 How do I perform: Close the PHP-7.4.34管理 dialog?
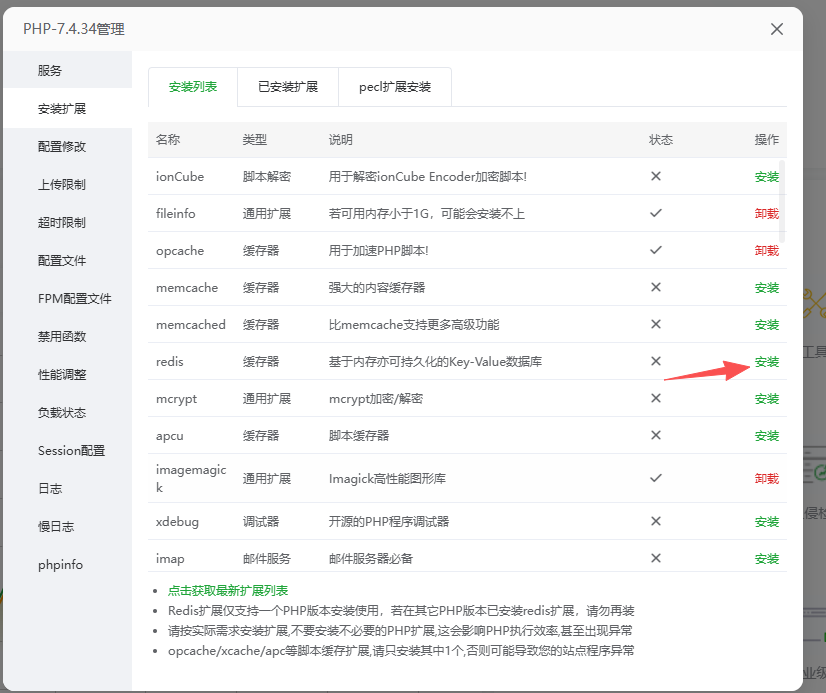pyautogui.click(x=776, y=29)
